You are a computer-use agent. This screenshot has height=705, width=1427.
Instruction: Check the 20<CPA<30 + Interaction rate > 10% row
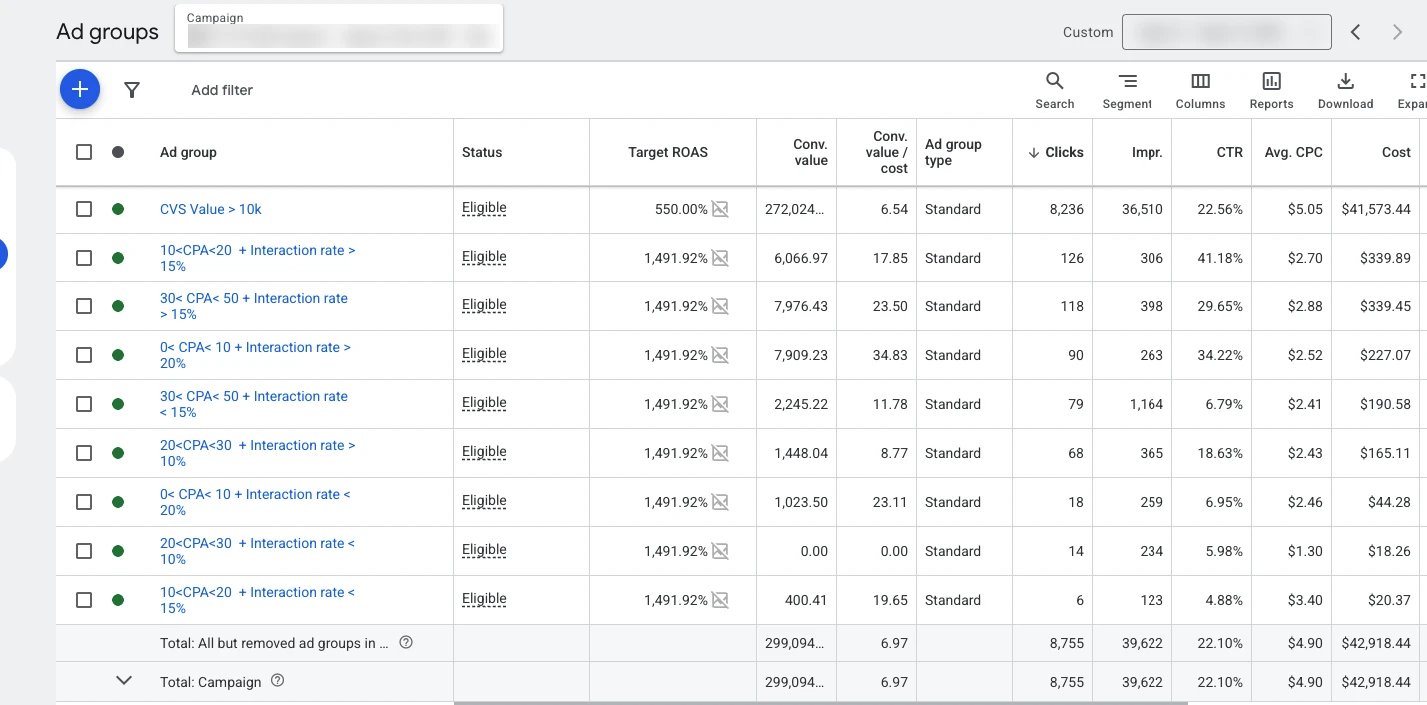[x=84, y=453]
